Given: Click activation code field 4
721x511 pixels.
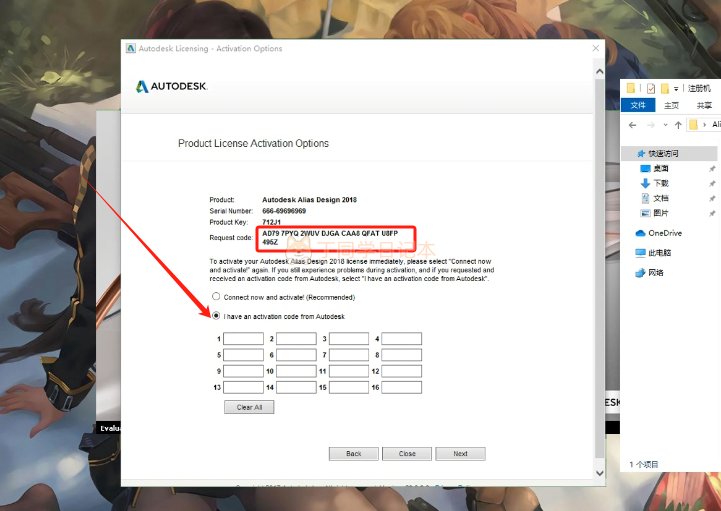Looking at the screenshot, I should pyautogui.click(x=401, y=339).
